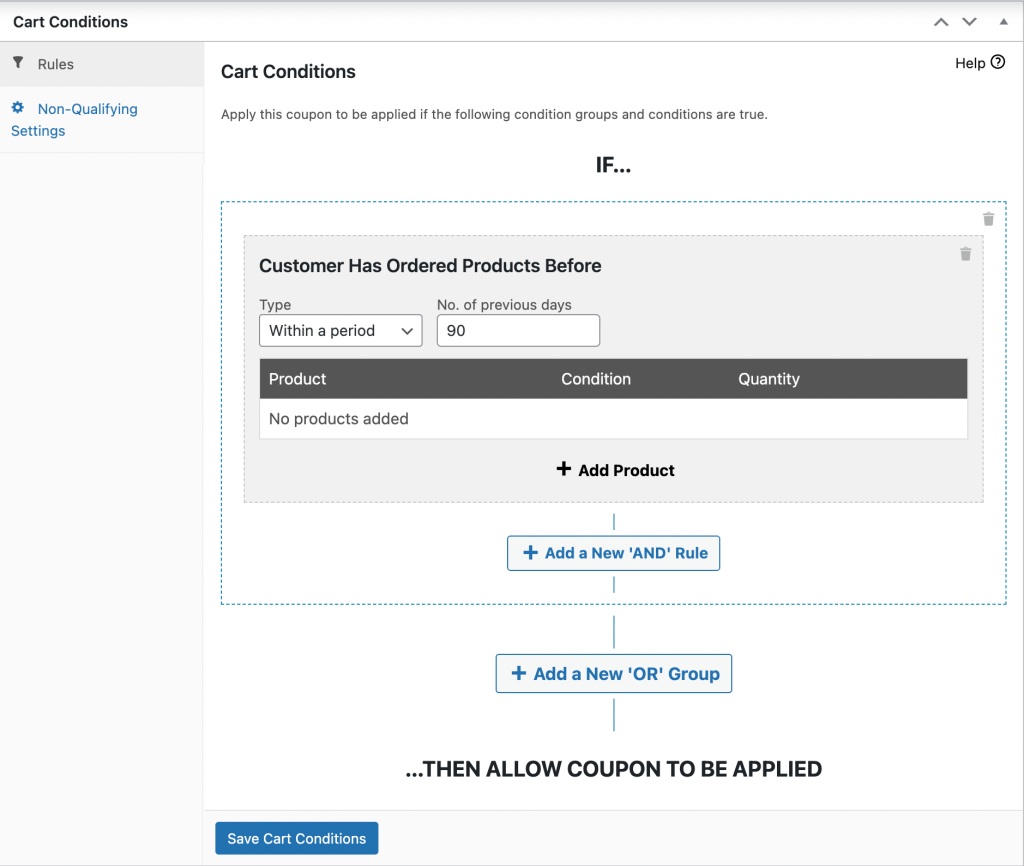Viewport: 1024px width, 866px height.
Task: Click the Quantity column header
Action: pyautogui.click(x=769, y=379)
